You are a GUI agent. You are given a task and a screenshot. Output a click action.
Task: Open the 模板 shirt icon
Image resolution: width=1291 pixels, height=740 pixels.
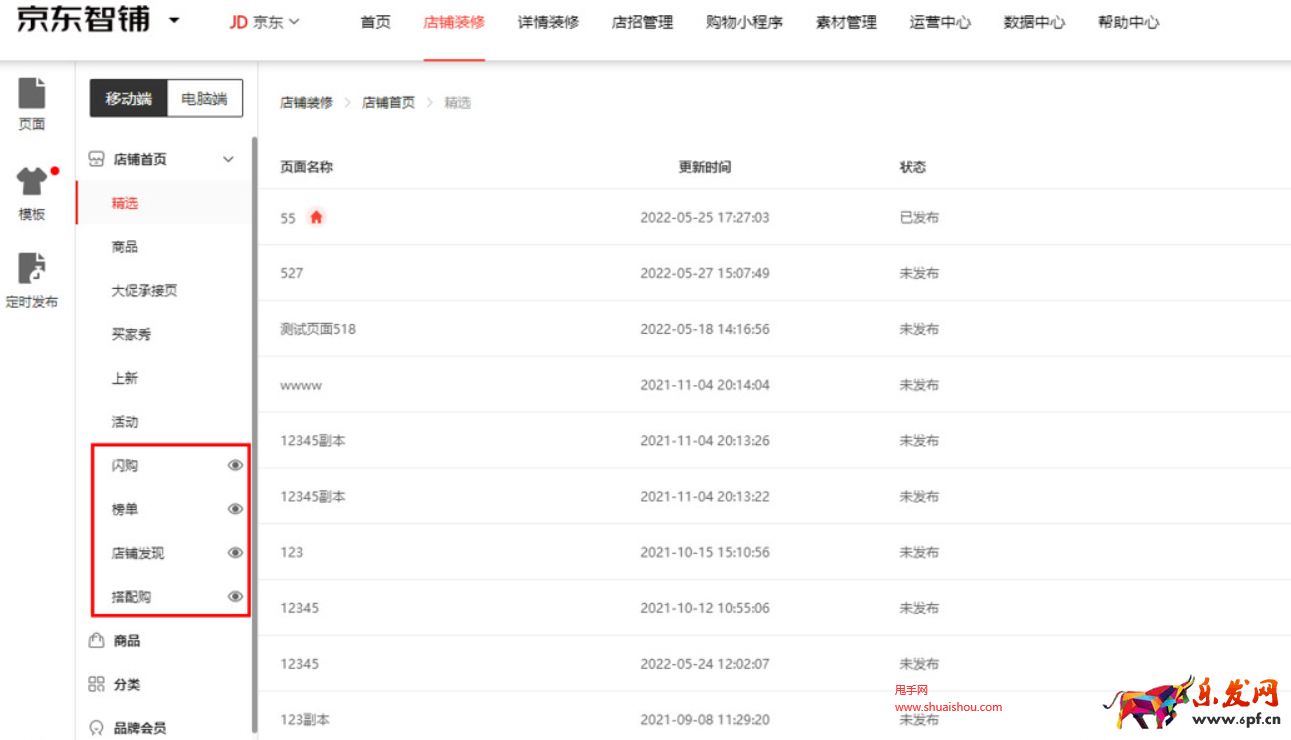pos(32,182)
